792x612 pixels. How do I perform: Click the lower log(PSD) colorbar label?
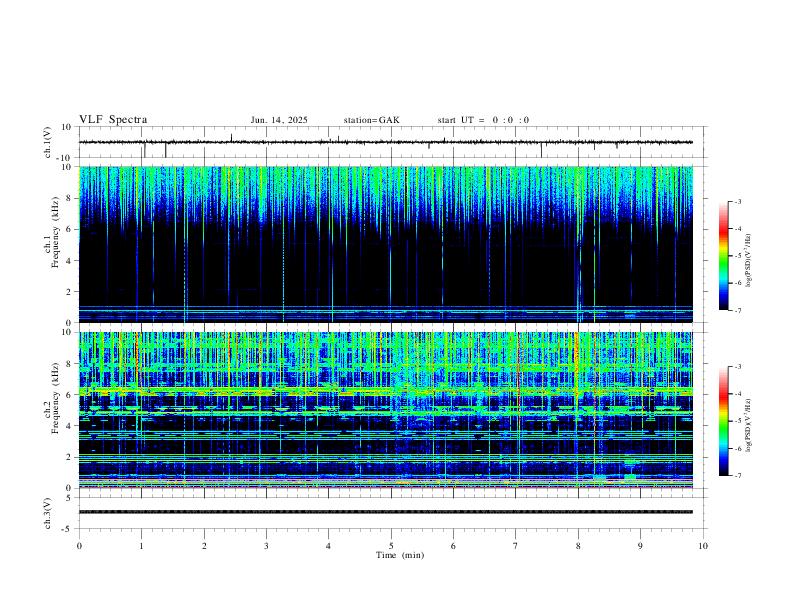point(749,425)
